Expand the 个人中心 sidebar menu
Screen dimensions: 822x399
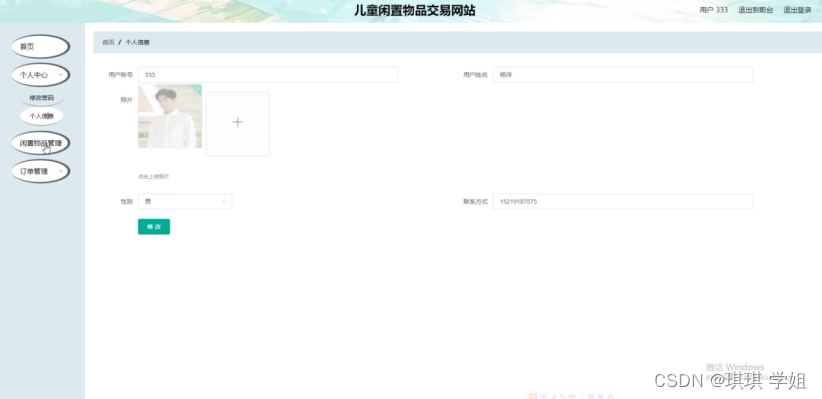(40, 75)
